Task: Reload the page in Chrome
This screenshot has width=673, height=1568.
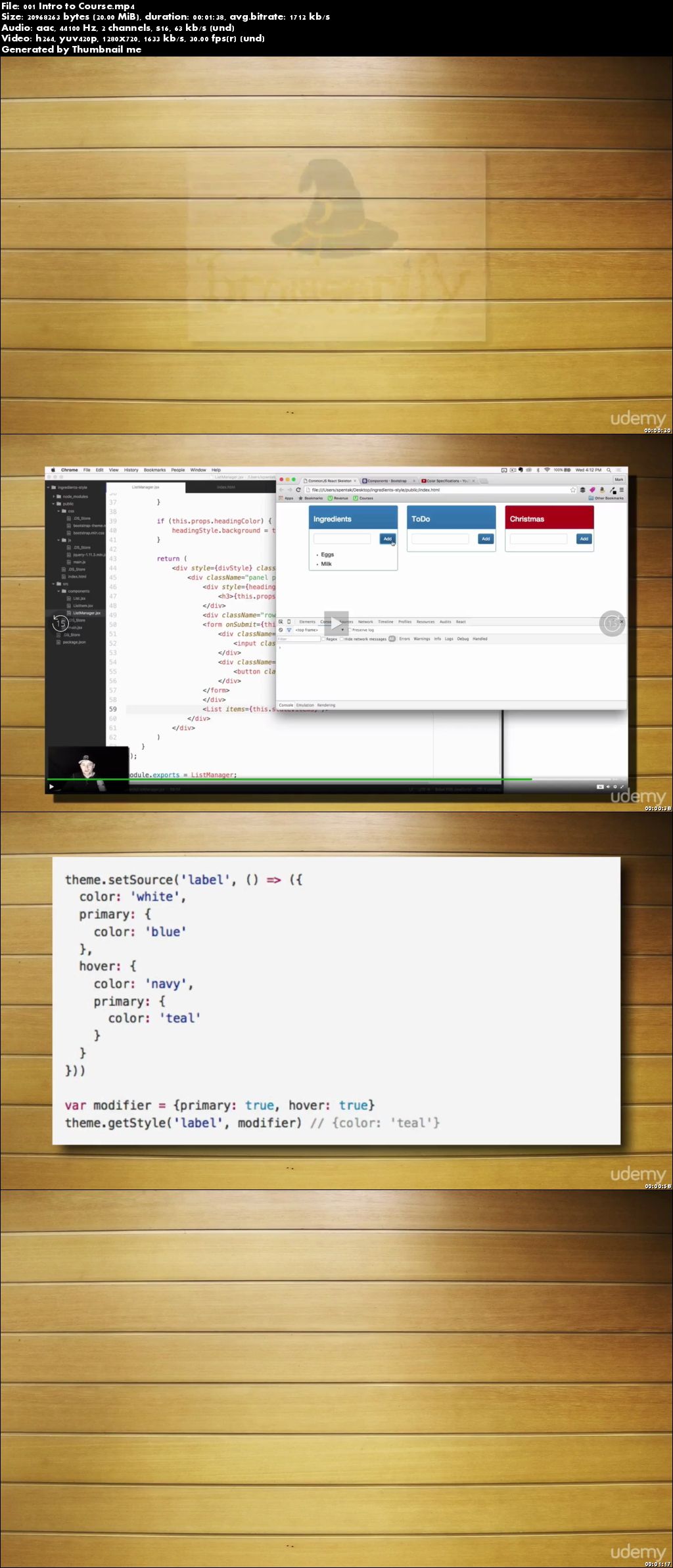Action: pos(298,490)
